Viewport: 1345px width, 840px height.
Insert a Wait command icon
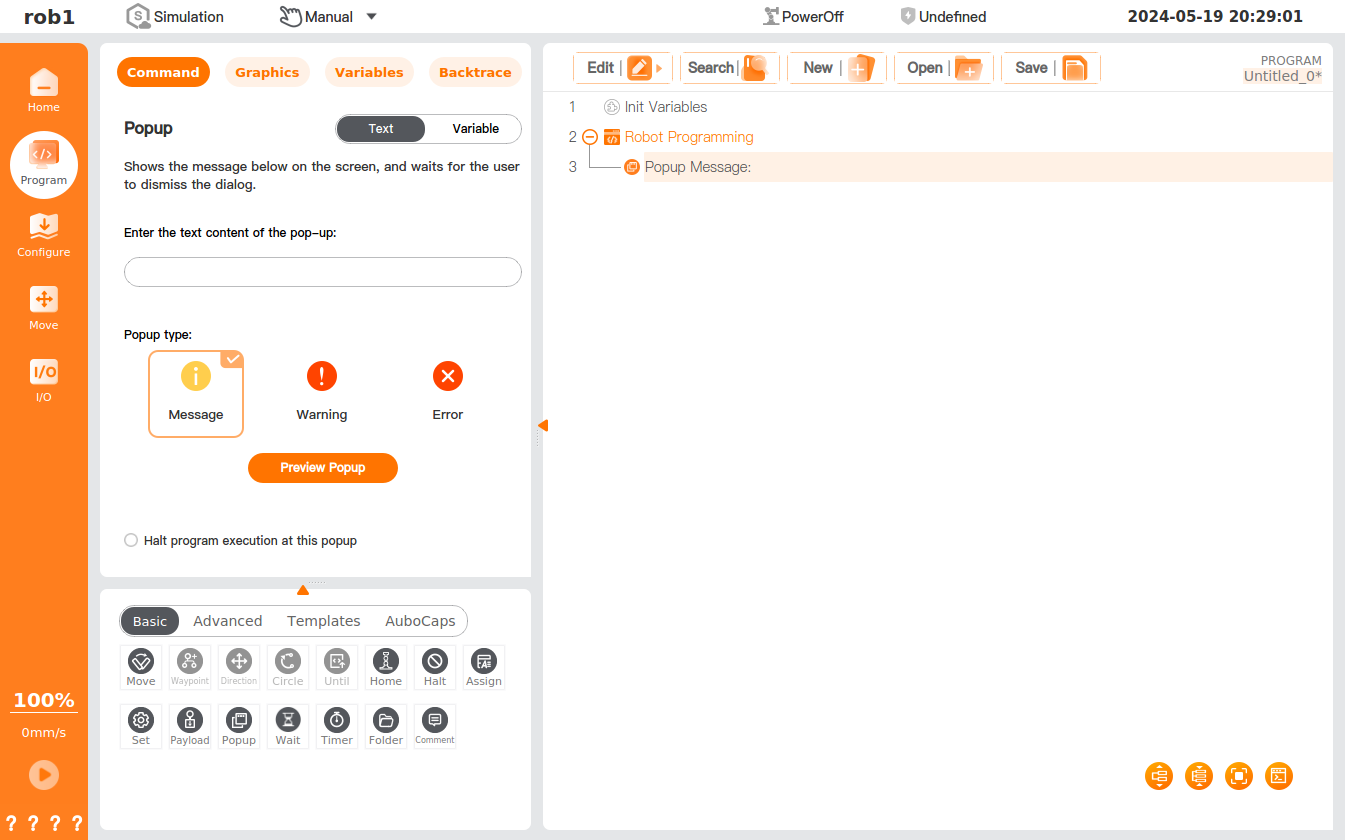pos(288,726)
